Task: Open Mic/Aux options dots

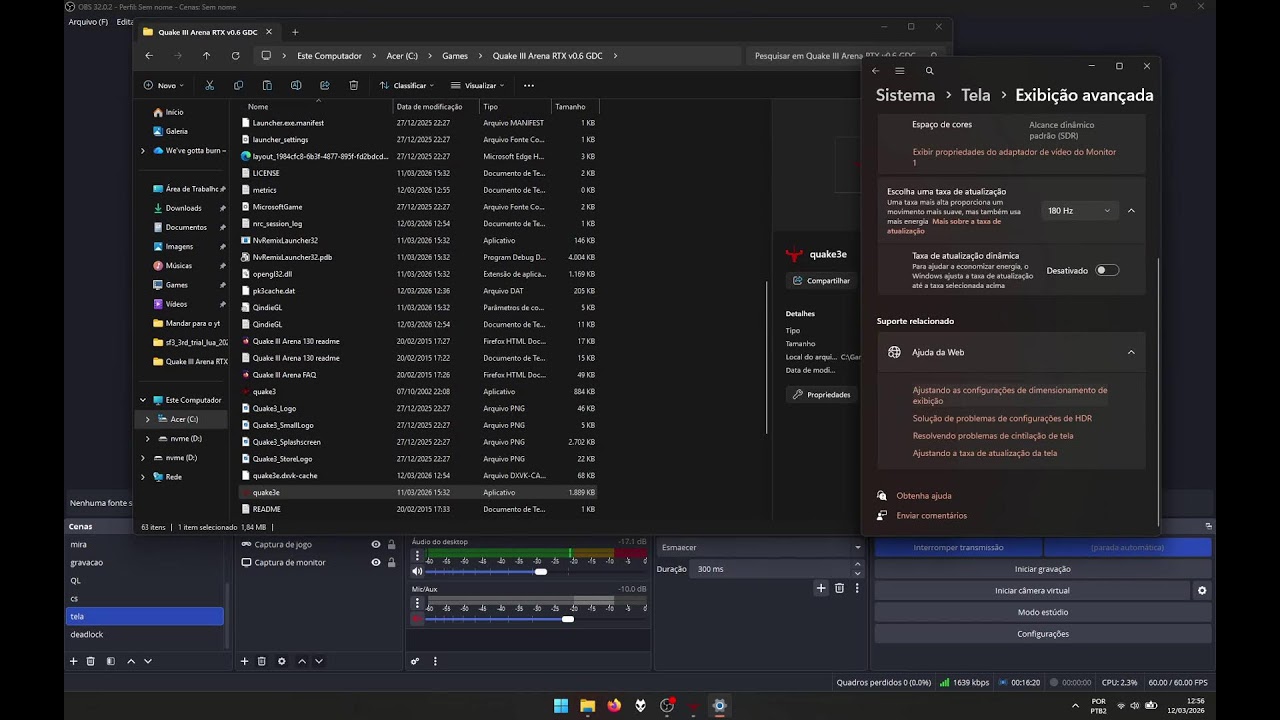Action: [418, 603]
